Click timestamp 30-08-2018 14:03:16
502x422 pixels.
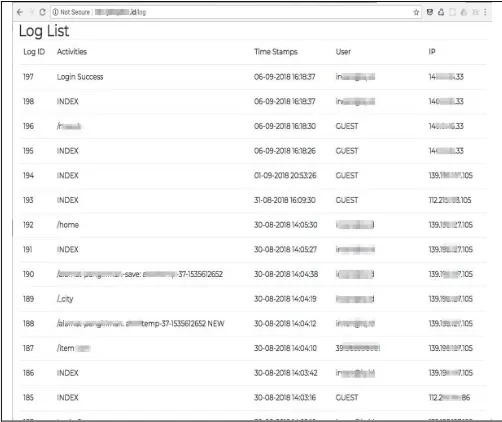(285, 397)
